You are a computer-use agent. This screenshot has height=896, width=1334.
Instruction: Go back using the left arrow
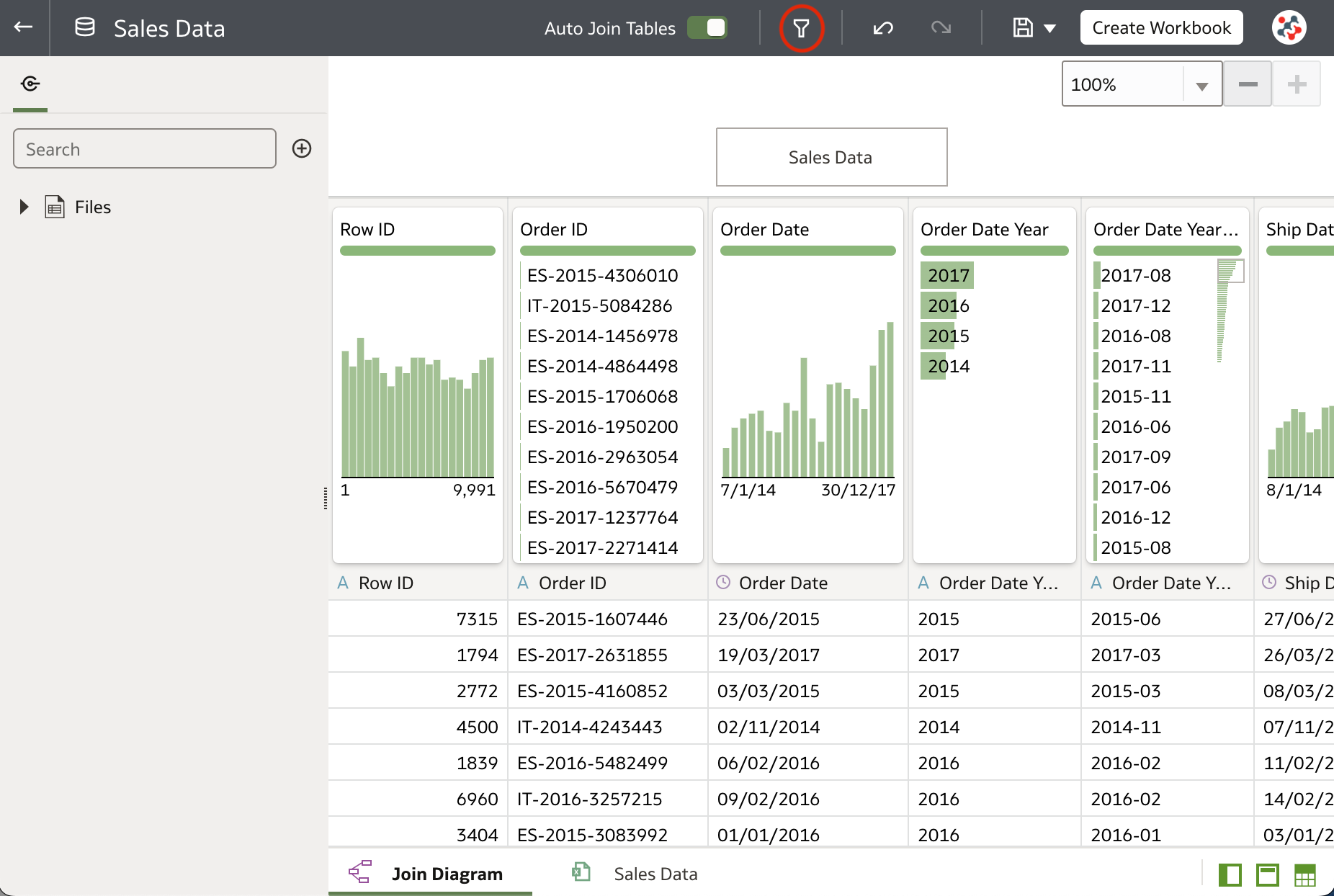click(24, 27)
